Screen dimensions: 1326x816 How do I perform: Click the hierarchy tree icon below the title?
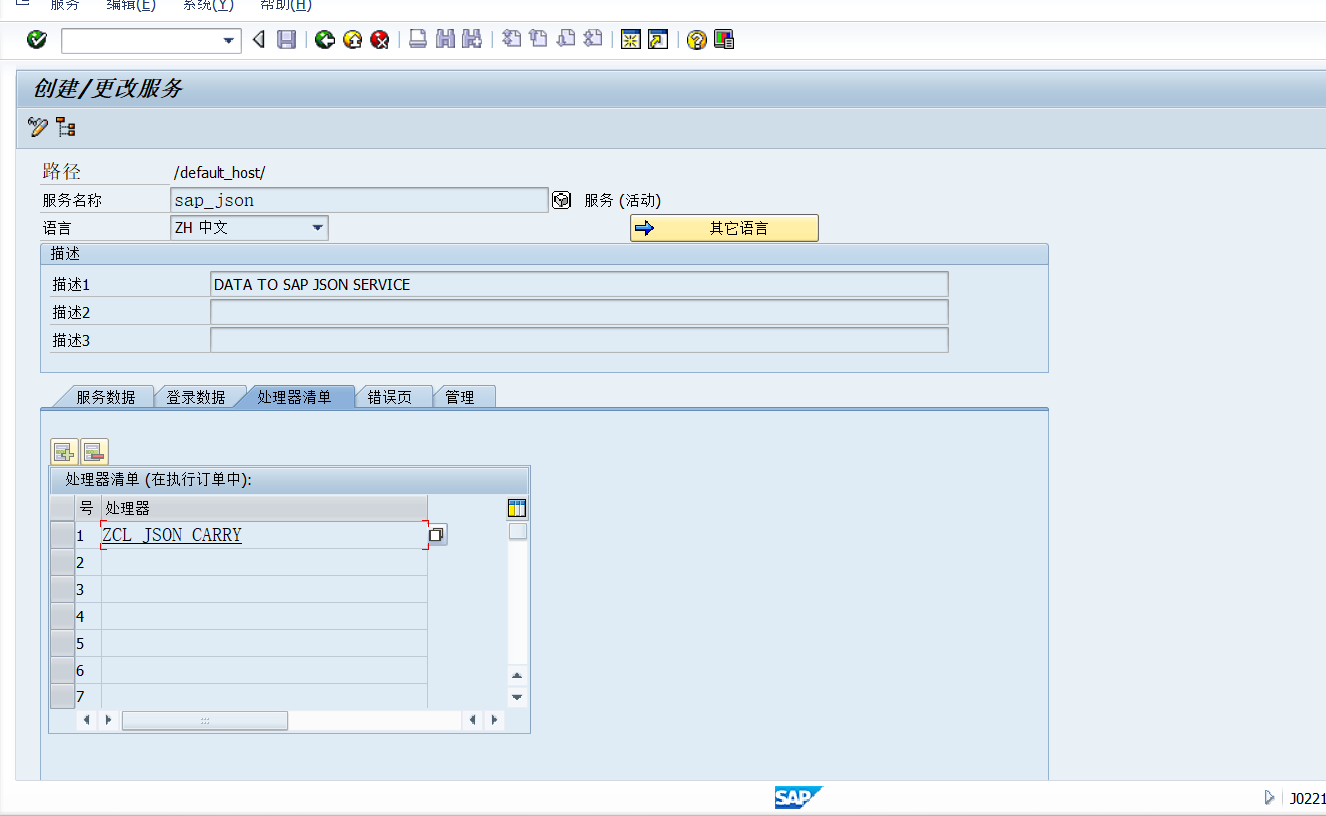[x=66, y=127]
